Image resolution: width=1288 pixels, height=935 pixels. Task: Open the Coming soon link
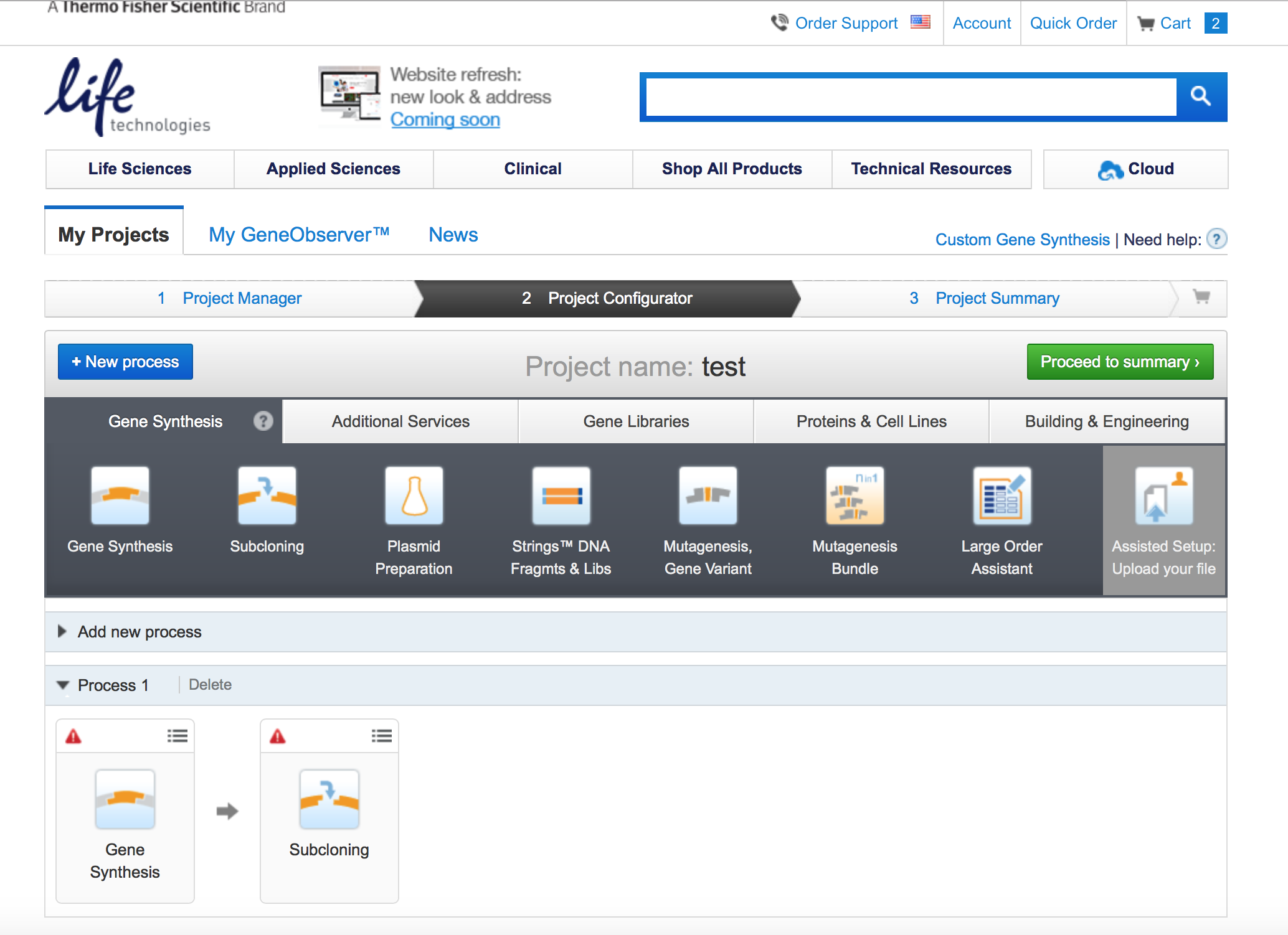(x=445, y=120)
